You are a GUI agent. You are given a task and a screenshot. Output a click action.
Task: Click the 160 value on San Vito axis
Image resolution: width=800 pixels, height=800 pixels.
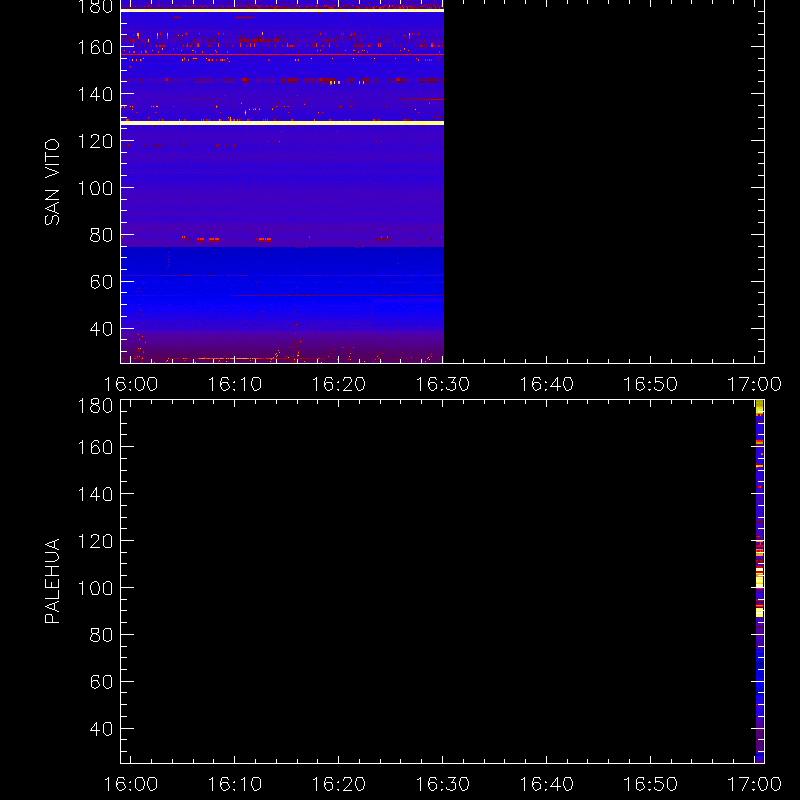click(95, 47)
